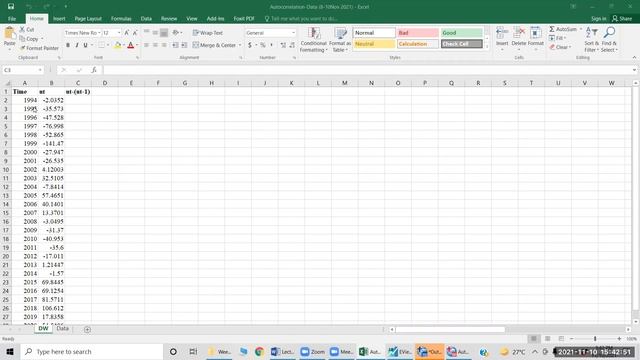The height and width of the screenshot is (360, 640).
Task: Open the General number format dropdown
Action: pyautogui.click(x=293, y=33)
